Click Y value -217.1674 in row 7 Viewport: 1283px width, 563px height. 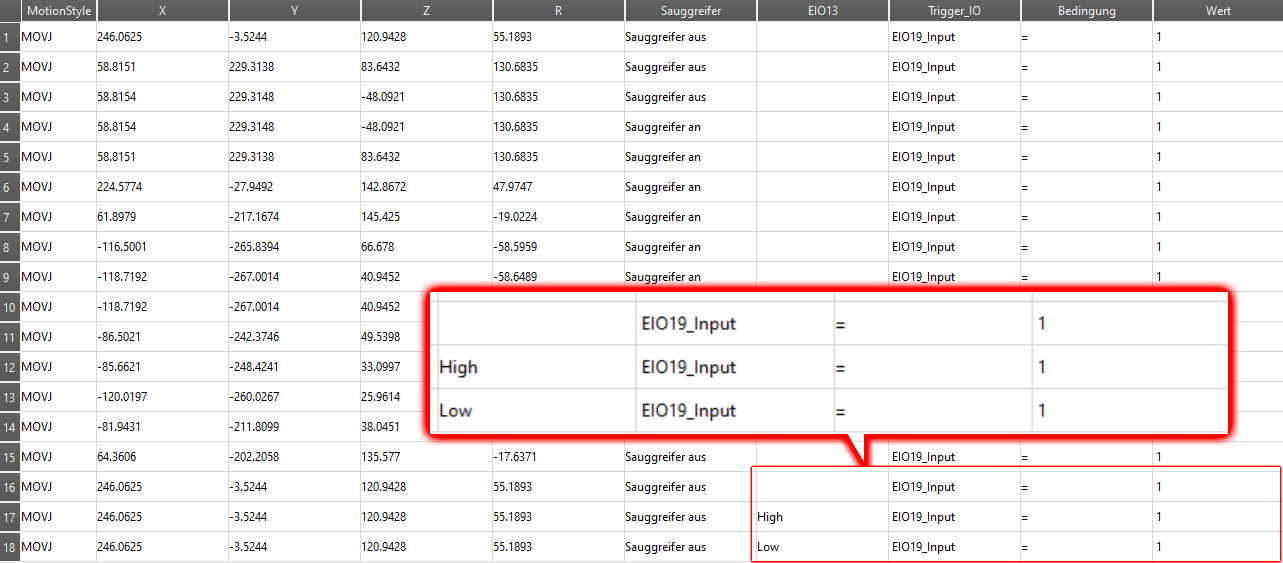pyautogui.click(x=294, y=217)
